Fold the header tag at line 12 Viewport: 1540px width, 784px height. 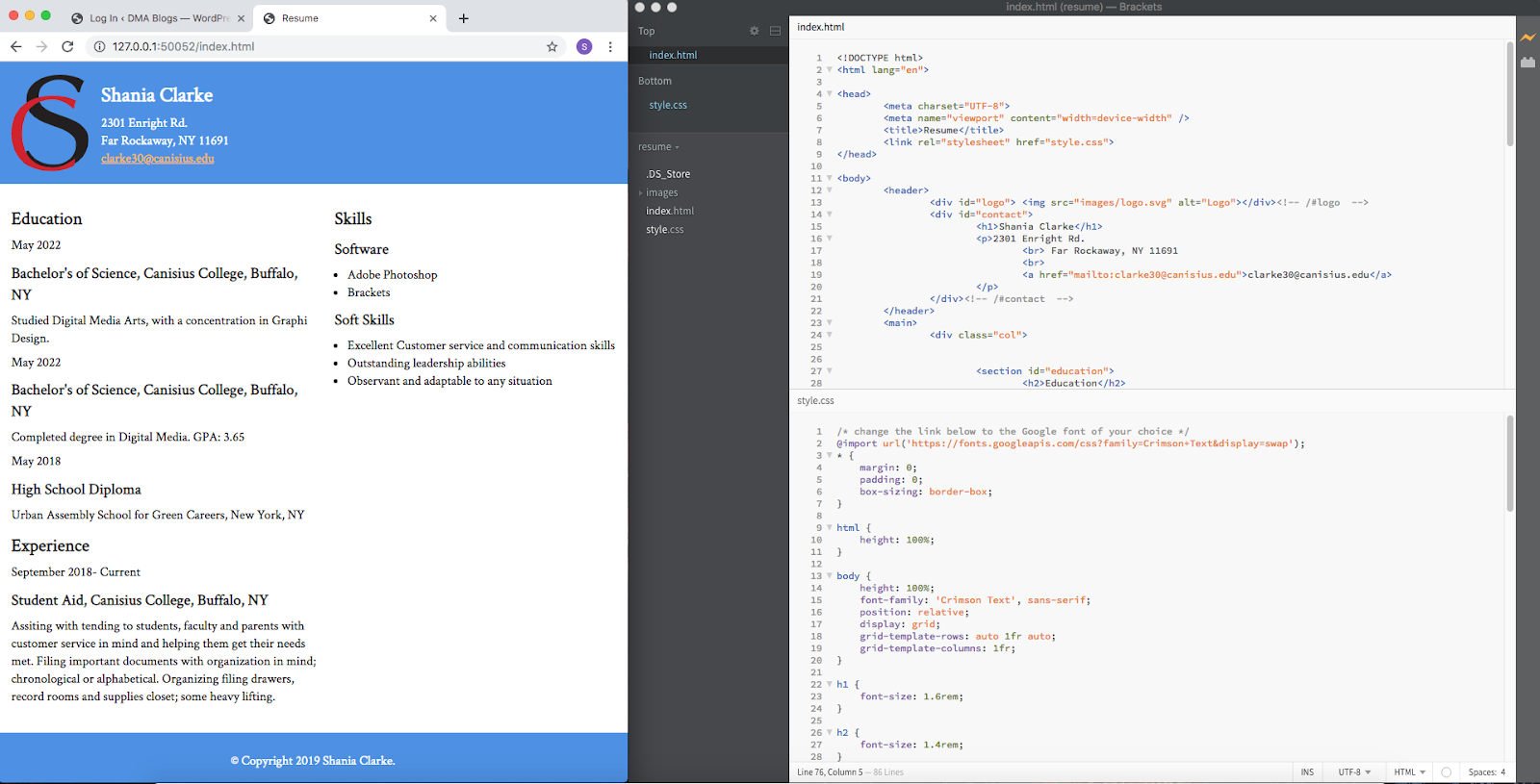point(830,190)
